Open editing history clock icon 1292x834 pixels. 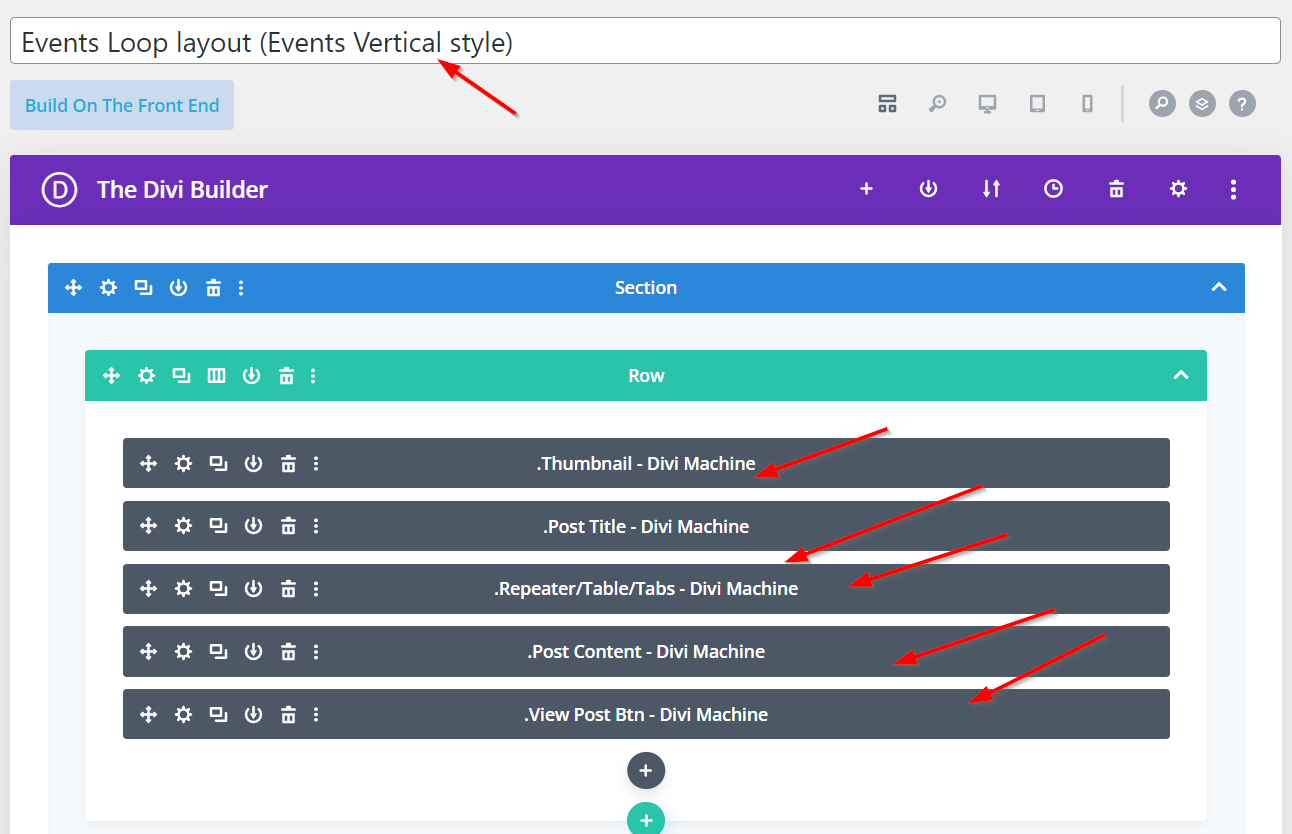[x=1053, y=189]
